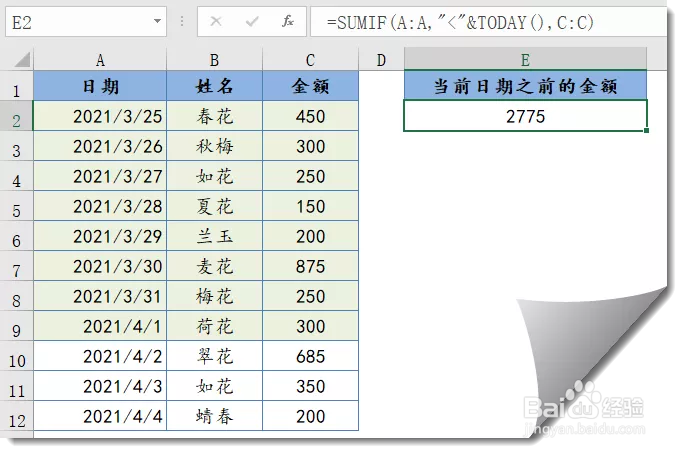This screenshot has width=682, height=453.
Task: Select column E header
Action: (x=525, y=60)
